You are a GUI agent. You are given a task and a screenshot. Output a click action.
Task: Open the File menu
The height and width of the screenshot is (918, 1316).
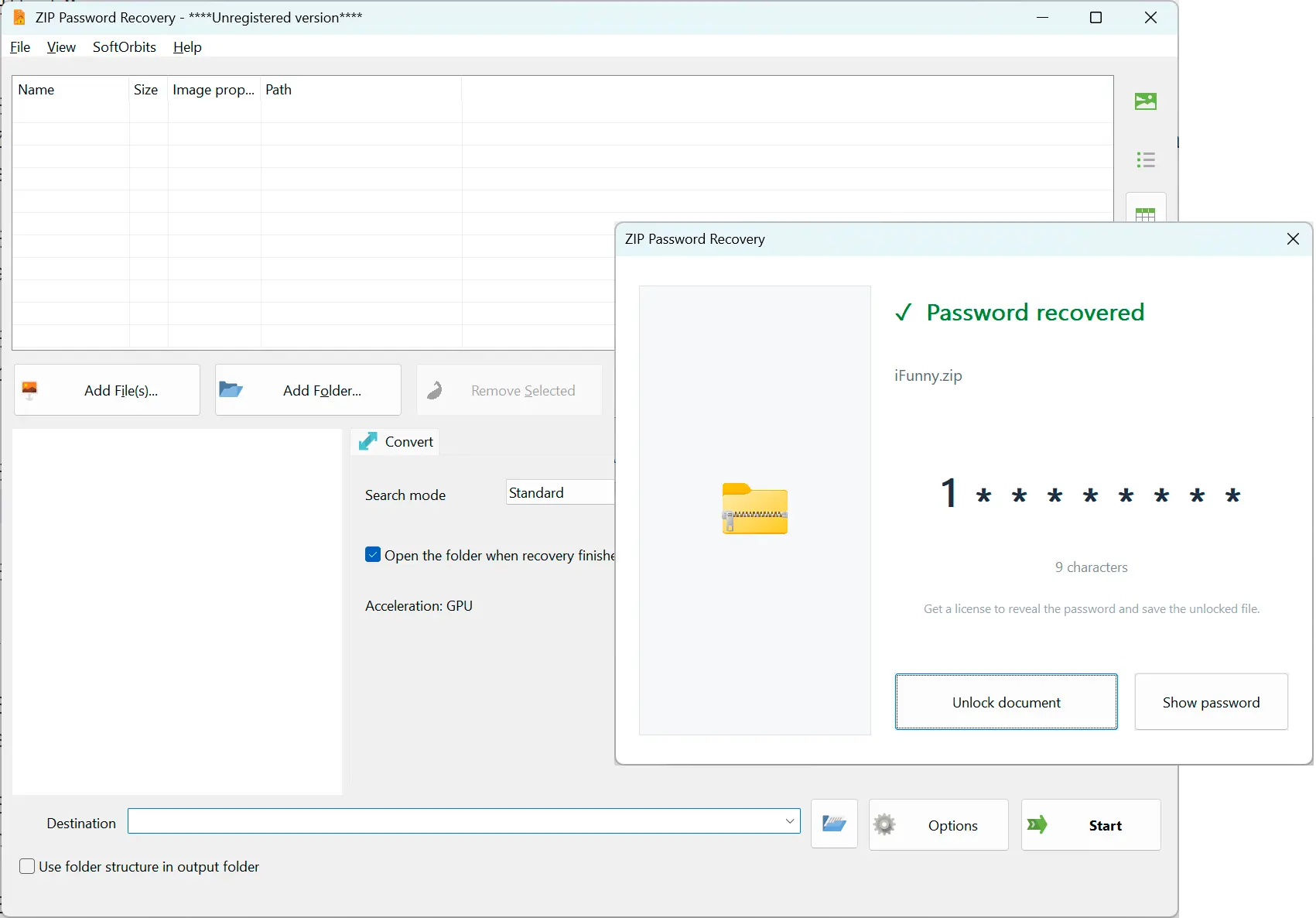tap(20, 47)
